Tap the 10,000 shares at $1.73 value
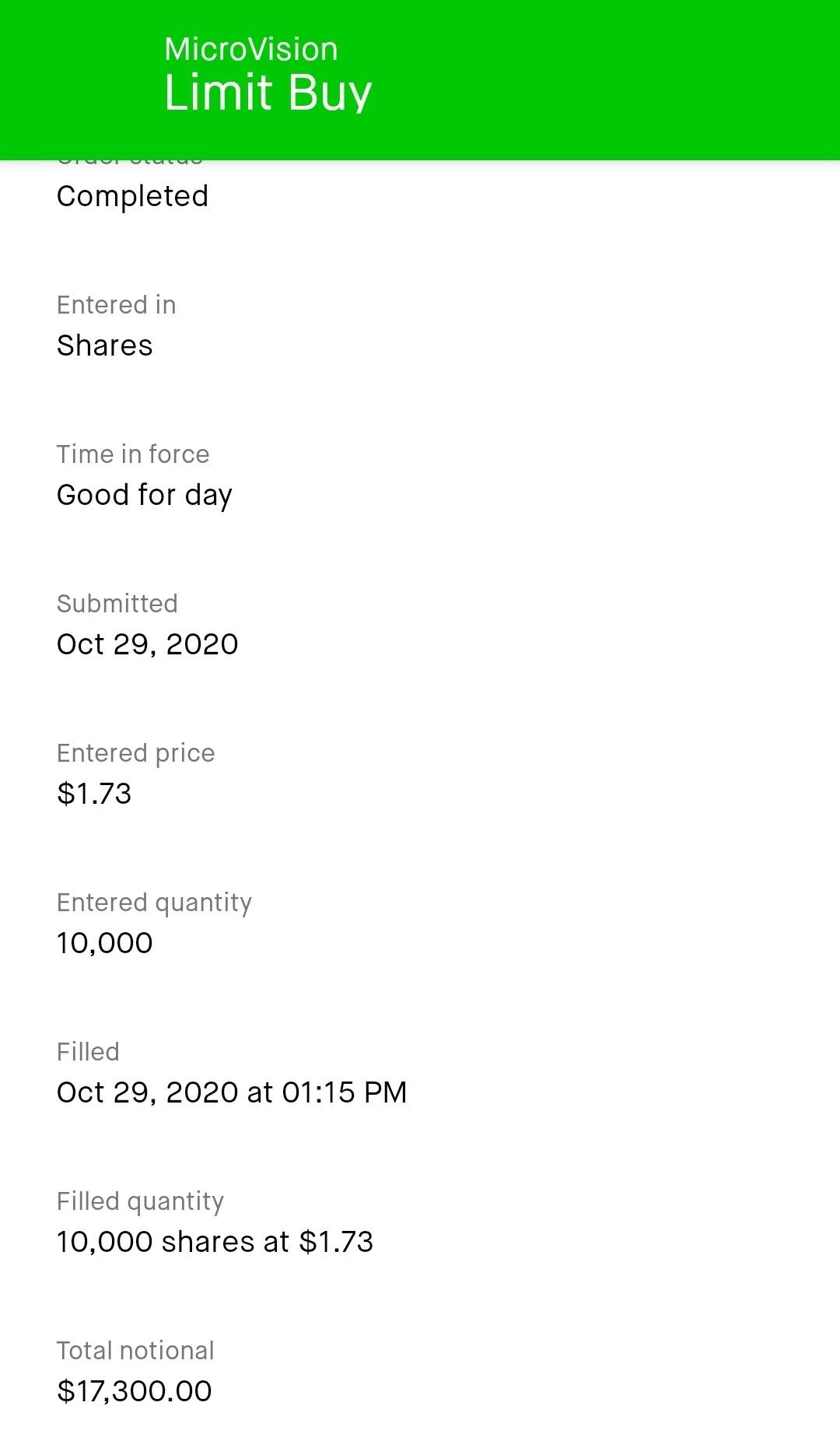Viewport: 840px width, 1434px height. coord(215,1242)
